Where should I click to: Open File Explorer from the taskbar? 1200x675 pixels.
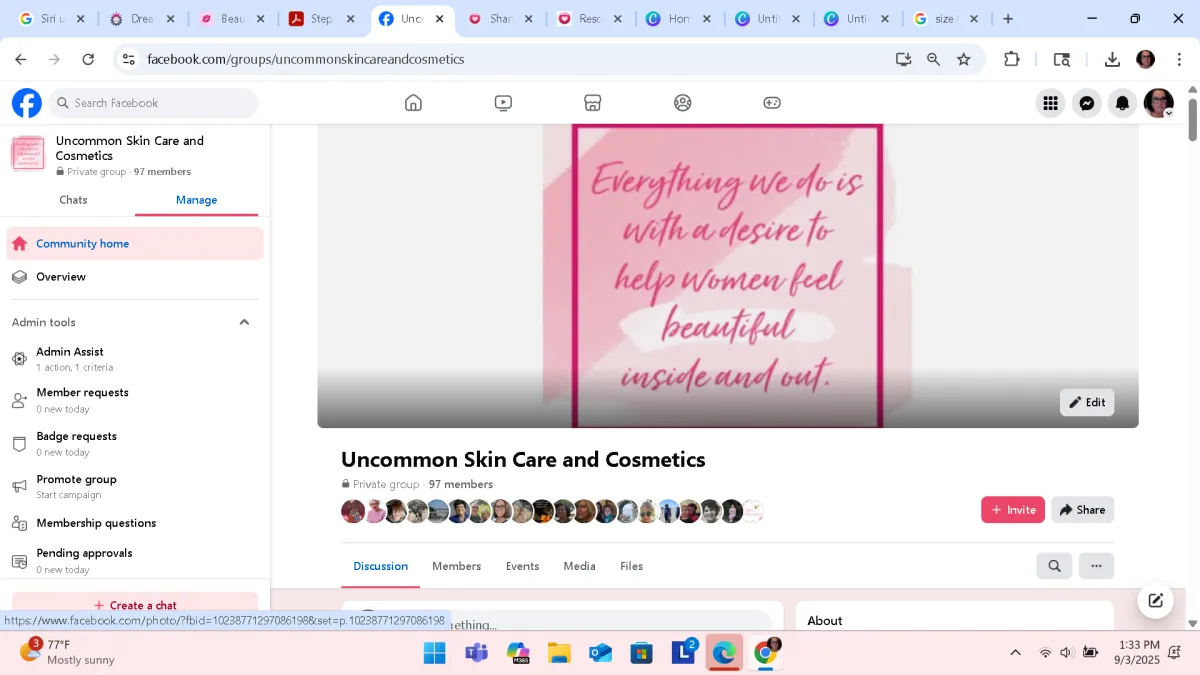coord(559,653)
